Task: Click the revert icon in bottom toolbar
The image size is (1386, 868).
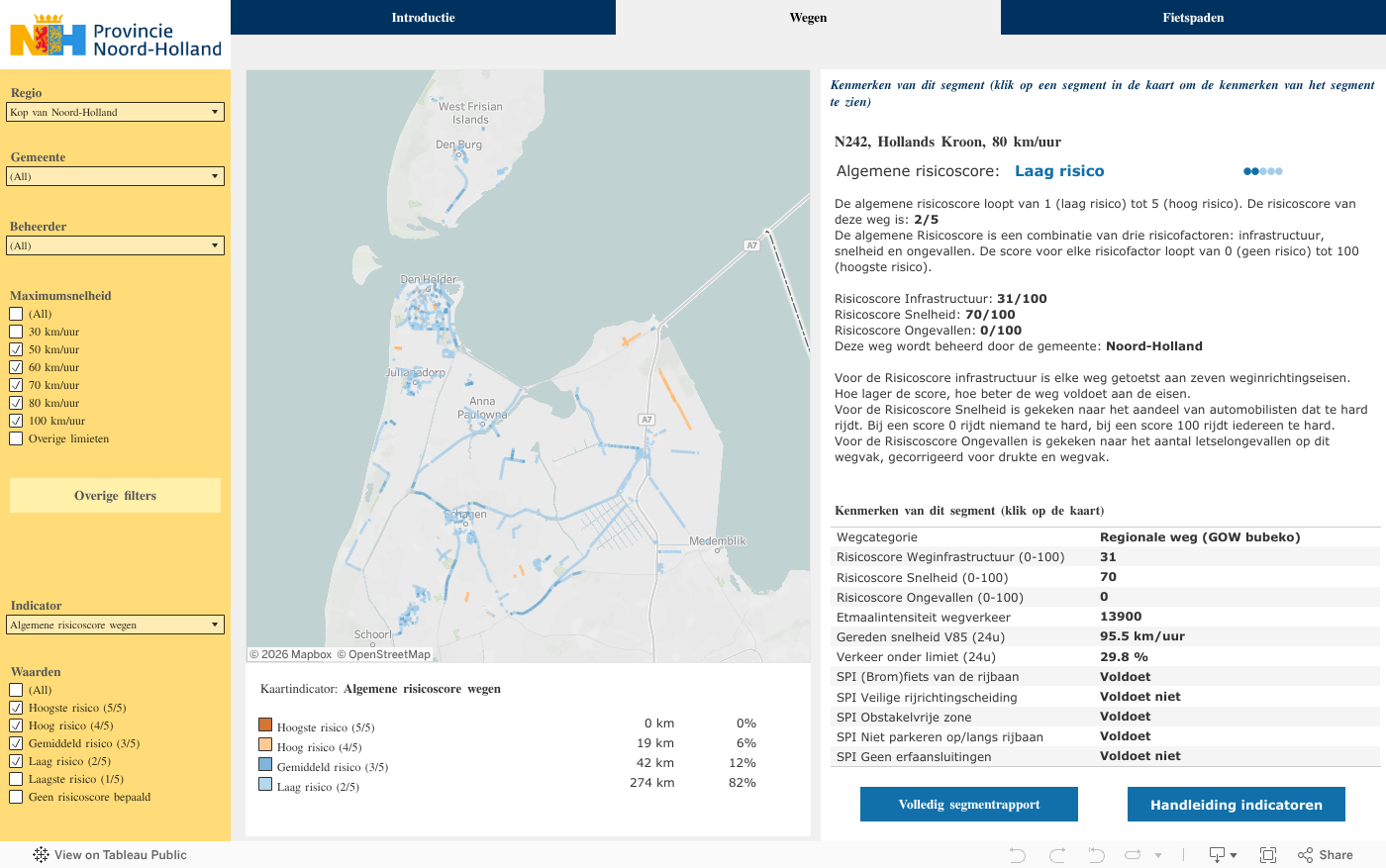Action: coord(1096,855)
